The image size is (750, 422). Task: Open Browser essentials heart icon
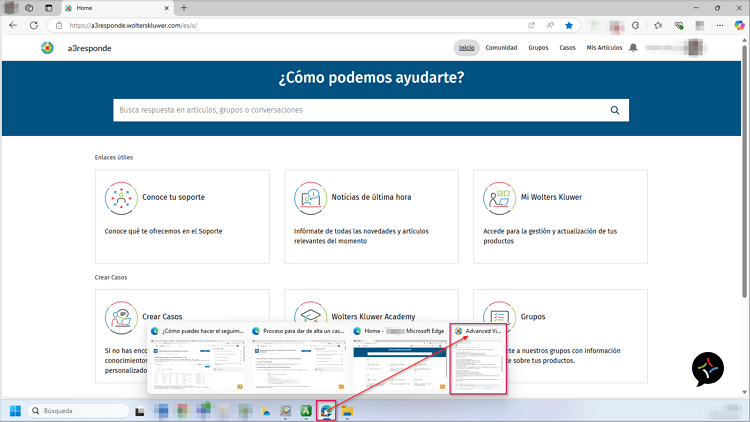[679, 25]
